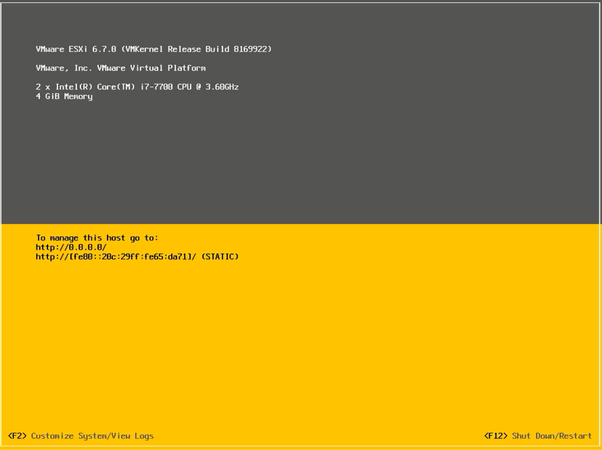
Task: Click the 'To manage this host go to:' text
Action: point(97,238)
